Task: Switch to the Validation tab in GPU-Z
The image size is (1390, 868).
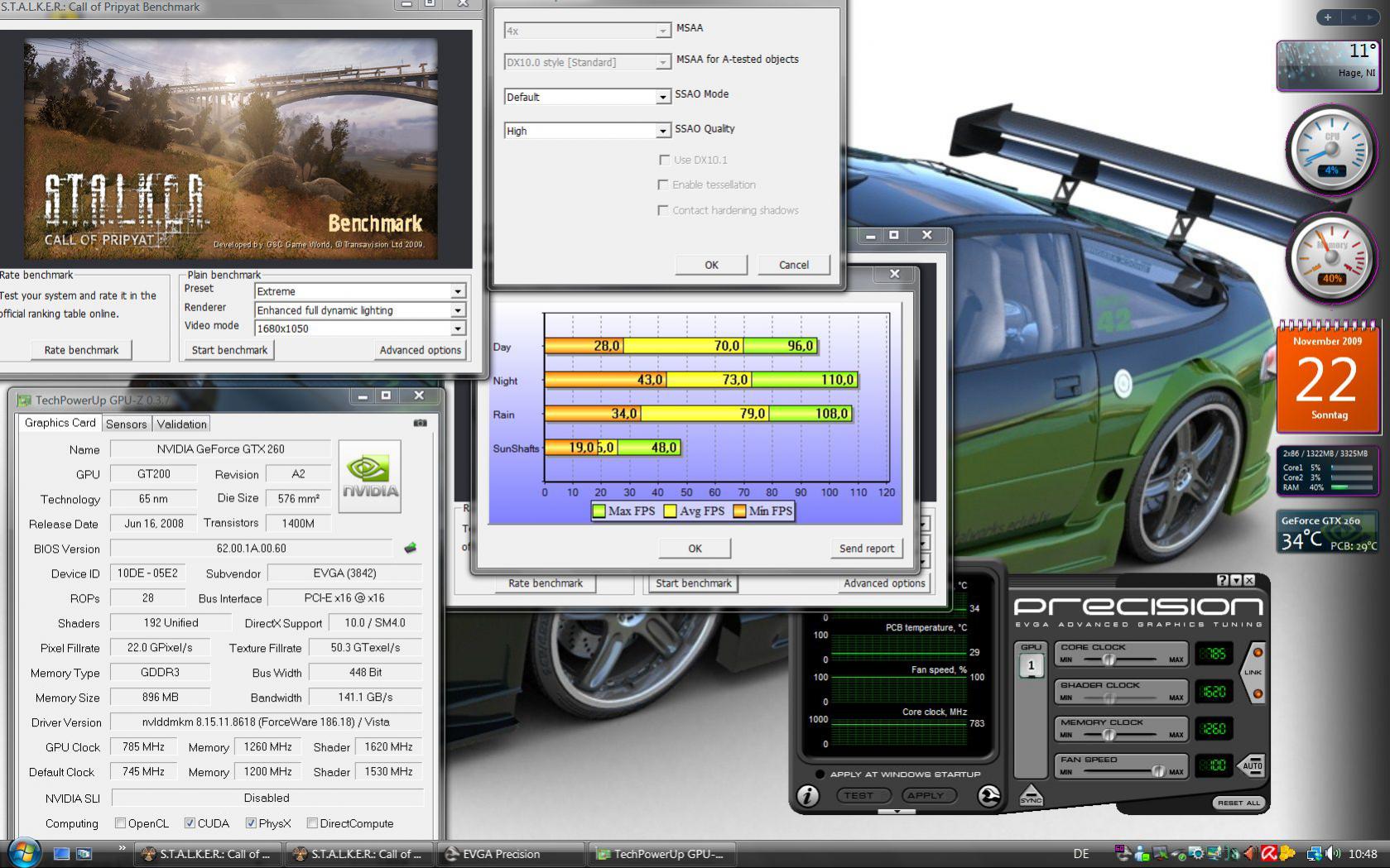Action: [181, 424]
